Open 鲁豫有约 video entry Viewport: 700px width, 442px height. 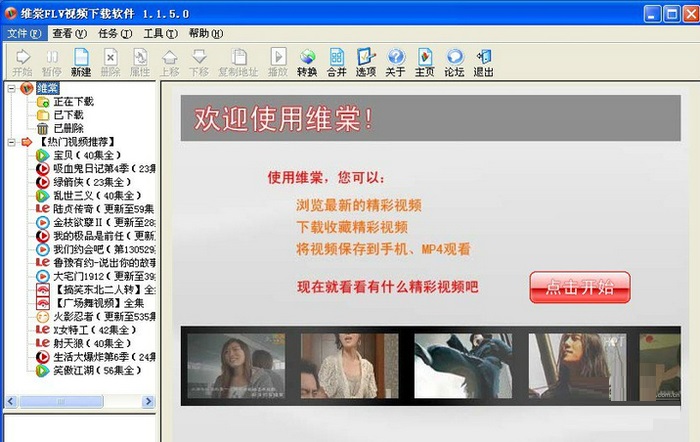pos(104,263)
